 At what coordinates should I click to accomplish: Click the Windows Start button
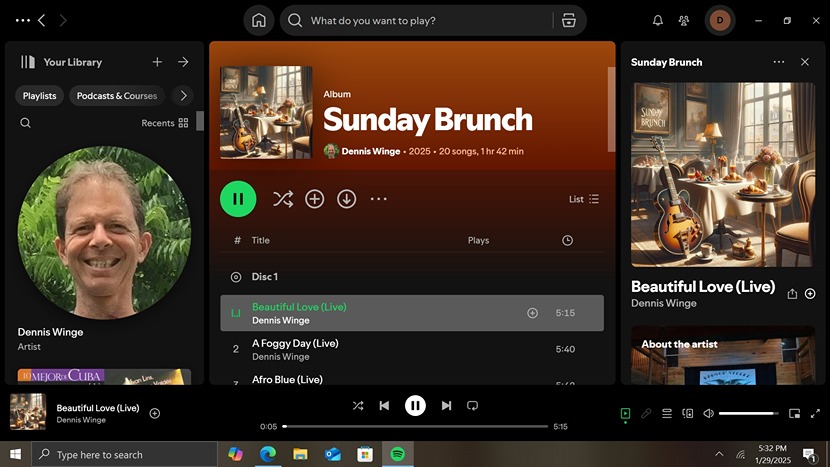tap(15, 454)
